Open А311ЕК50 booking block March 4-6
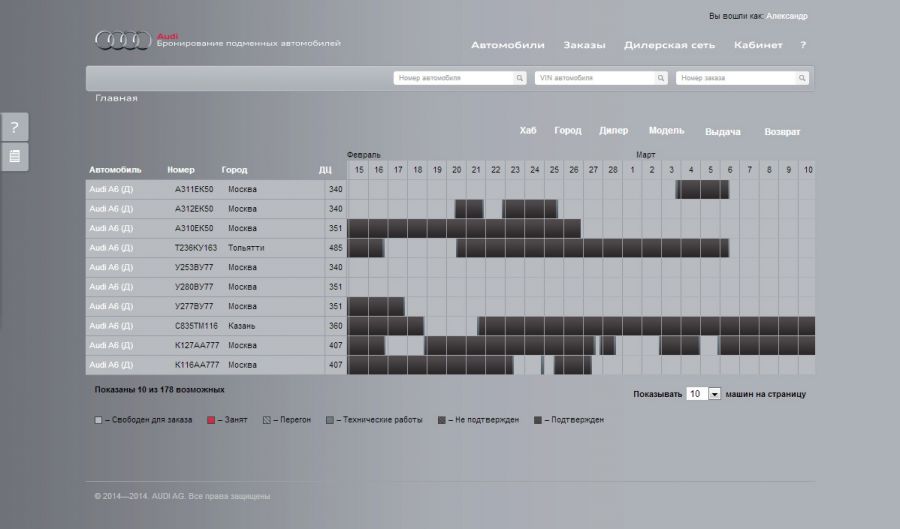The height and width of the screenshot is (529, 900). [703, 189]
